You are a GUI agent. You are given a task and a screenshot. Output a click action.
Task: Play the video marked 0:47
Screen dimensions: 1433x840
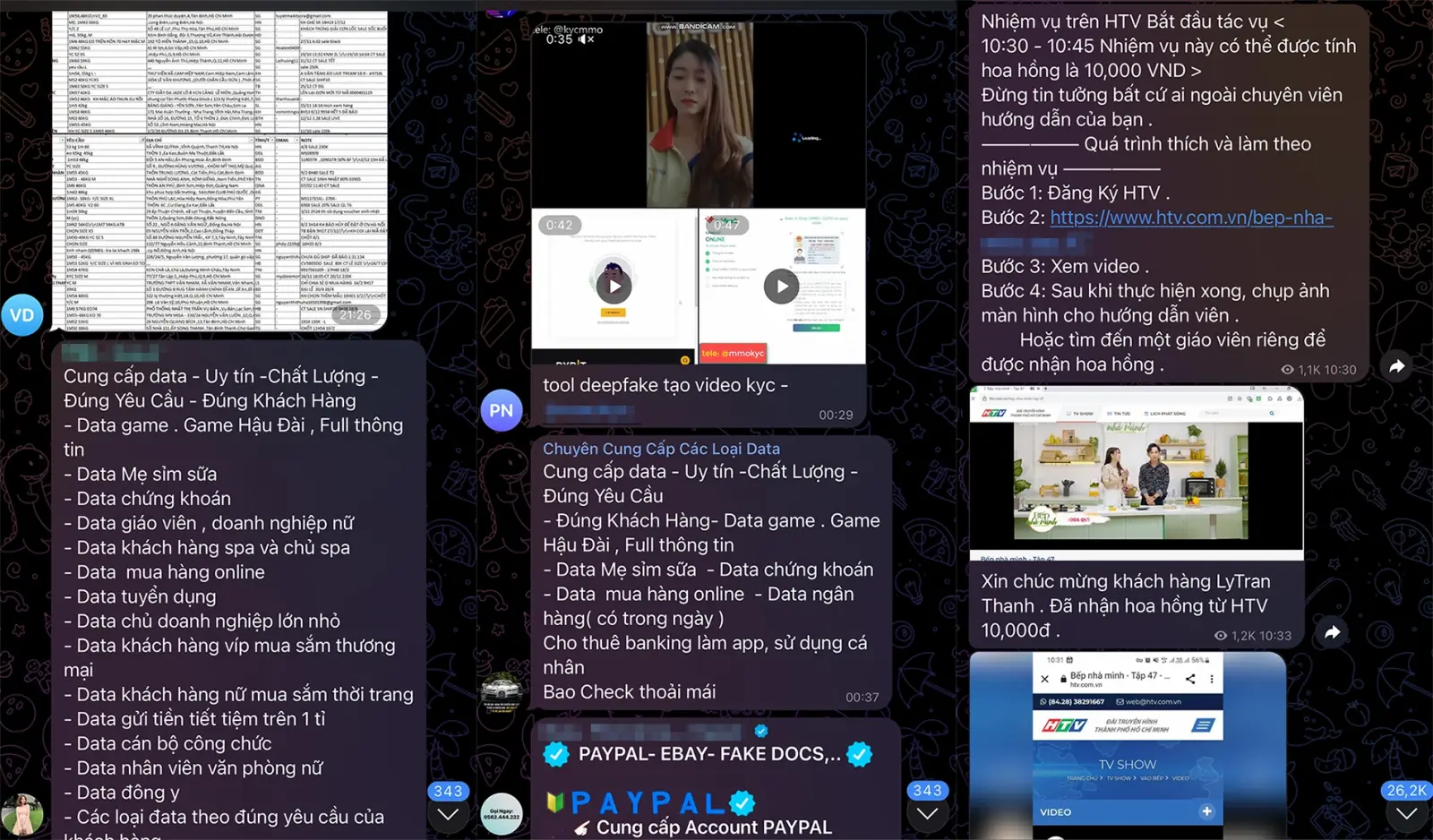pos(781,287)
